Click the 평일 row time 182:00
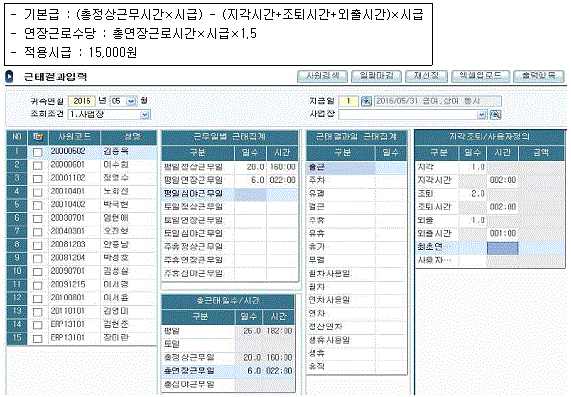The height and width of the screenshot is (397, 571). coord(279,331)
